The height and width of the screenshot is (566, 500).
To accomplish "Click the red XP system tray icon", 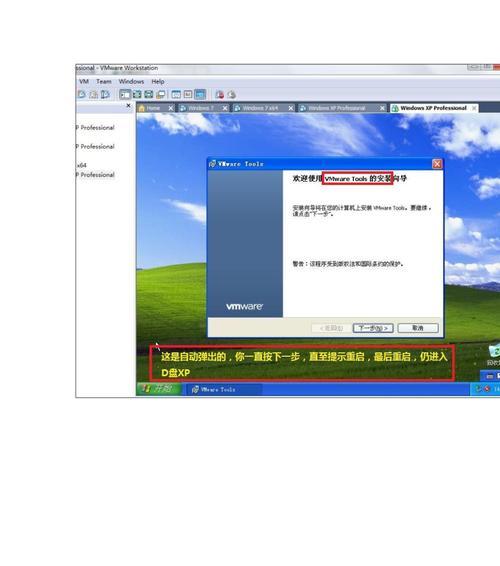I will point(487,389).
